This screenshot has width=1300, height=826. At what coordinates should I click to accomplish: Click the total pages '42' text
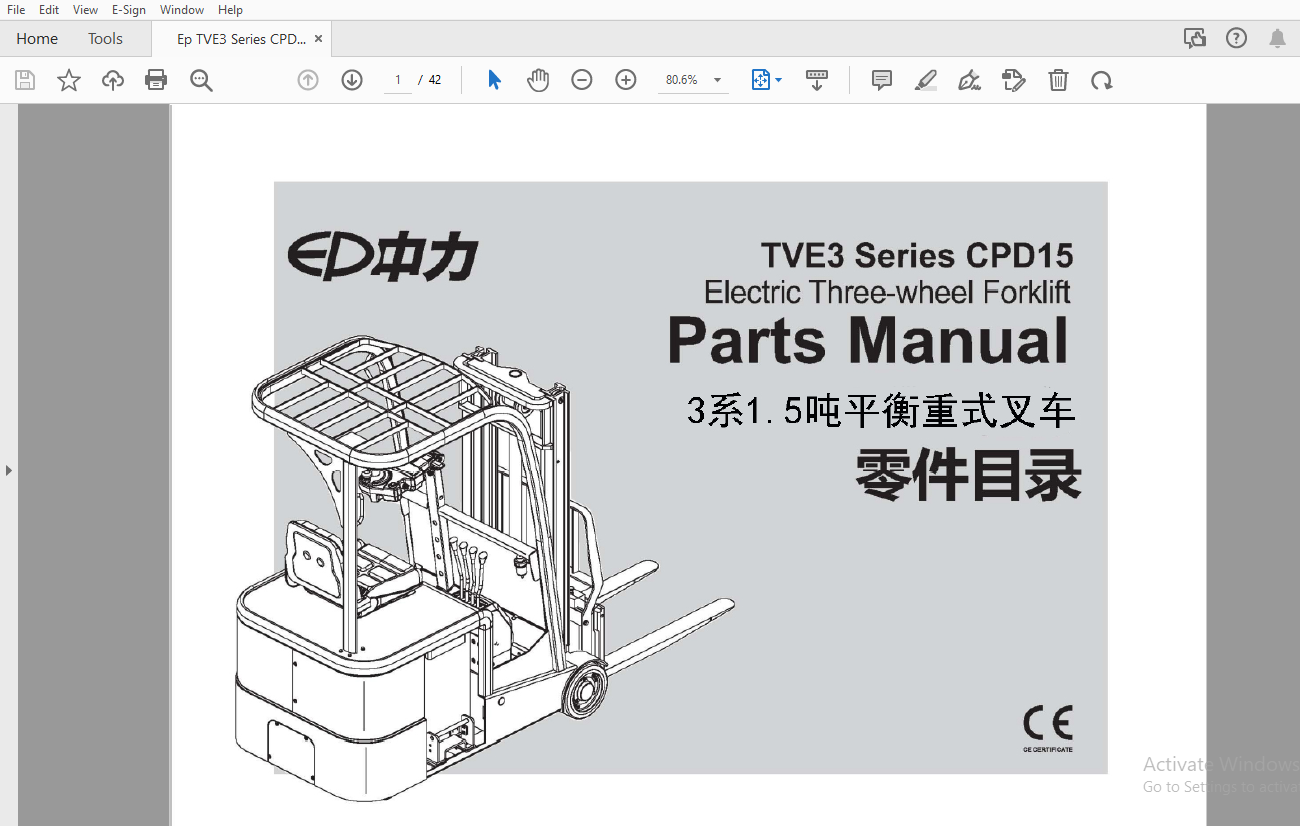tap(435, 80)
